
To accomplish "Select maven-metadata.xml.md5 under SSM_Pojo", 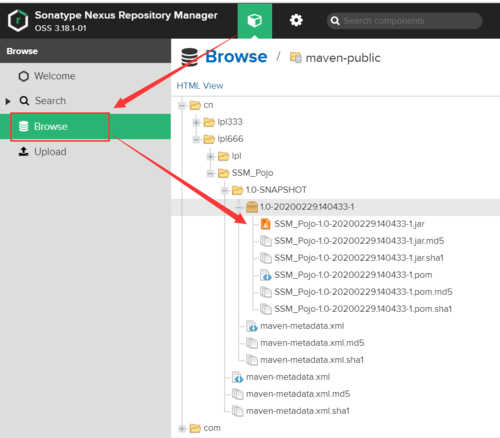I will click(298, 394).
